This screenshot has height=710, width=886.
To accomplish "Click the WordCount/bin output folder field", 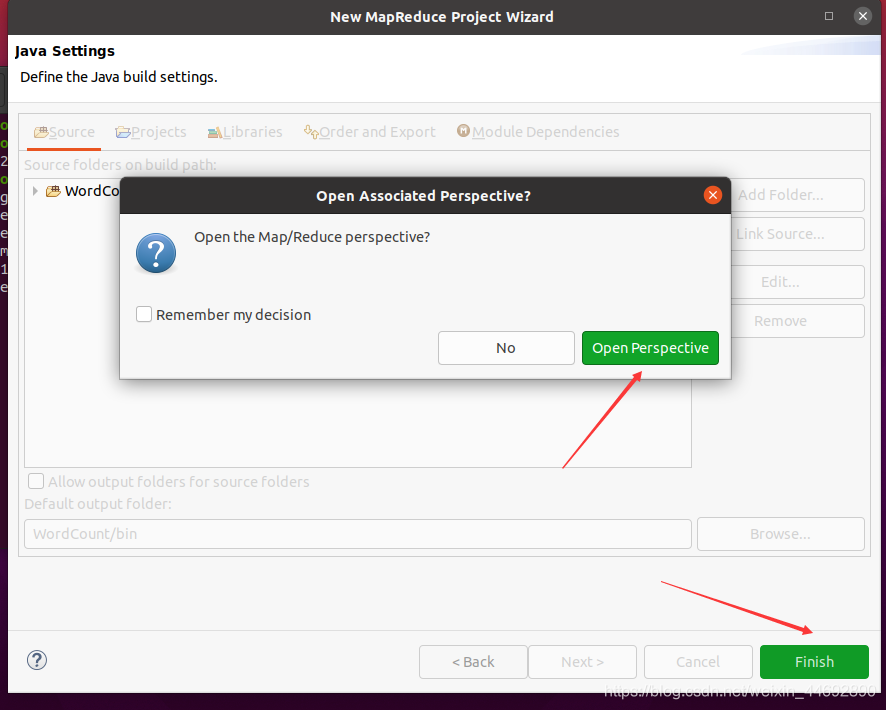I will pos(357,533).
